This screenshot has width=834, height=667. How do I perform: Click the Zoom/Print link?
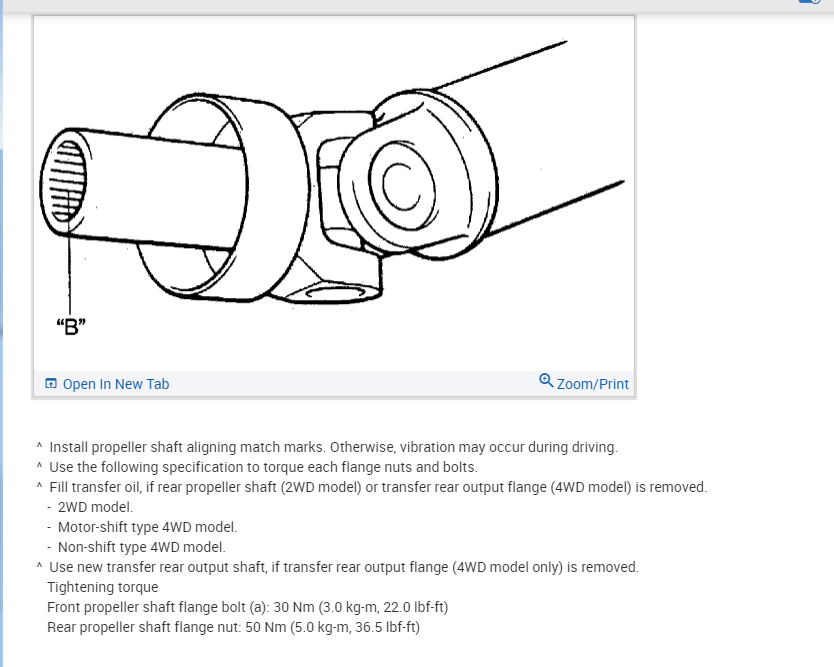point(593,384)
